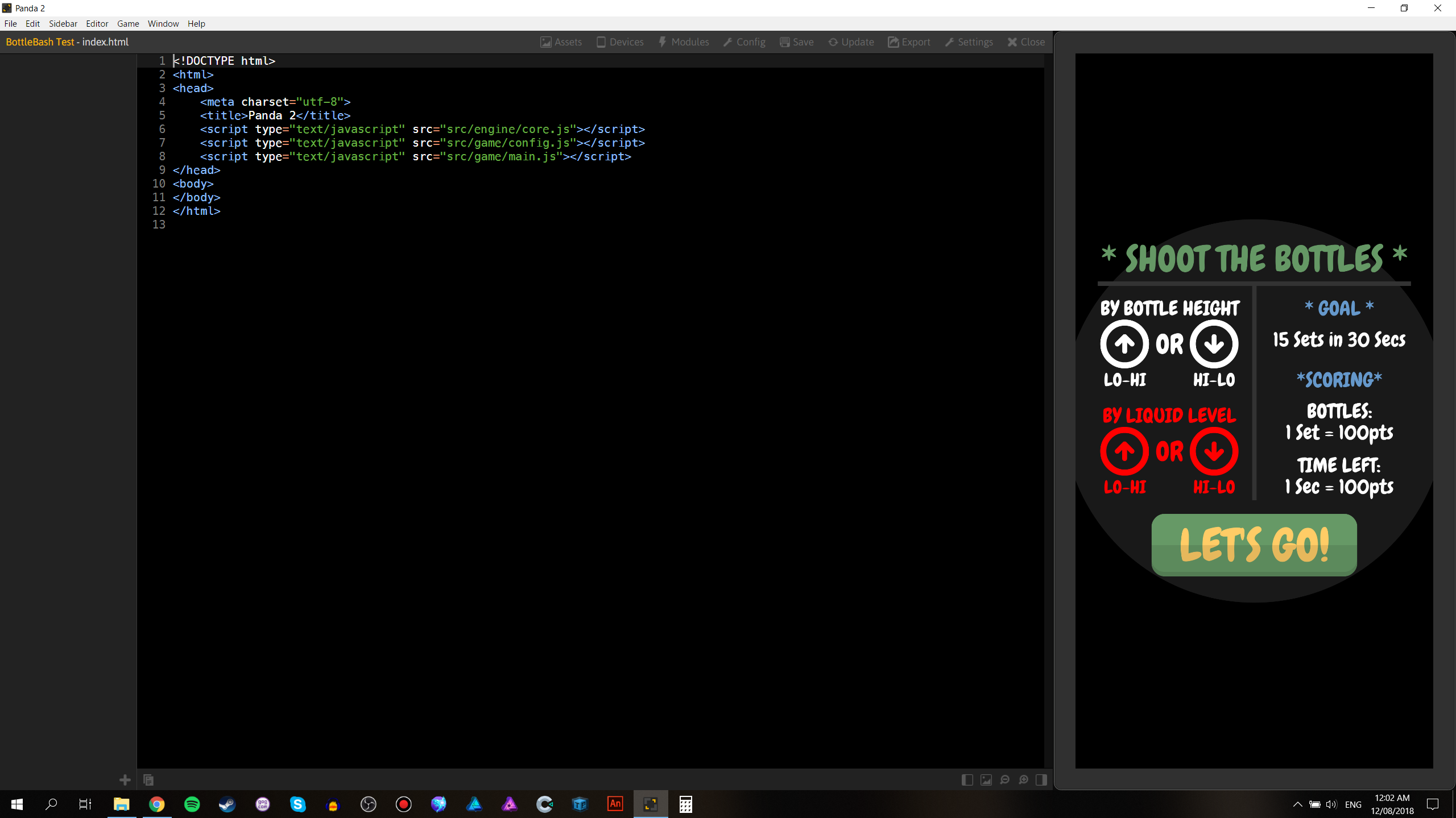Click the 15 Sets in 30 Secs text
The image size is (1456, 818).
pyautogui.click(x=1339, y=339)
